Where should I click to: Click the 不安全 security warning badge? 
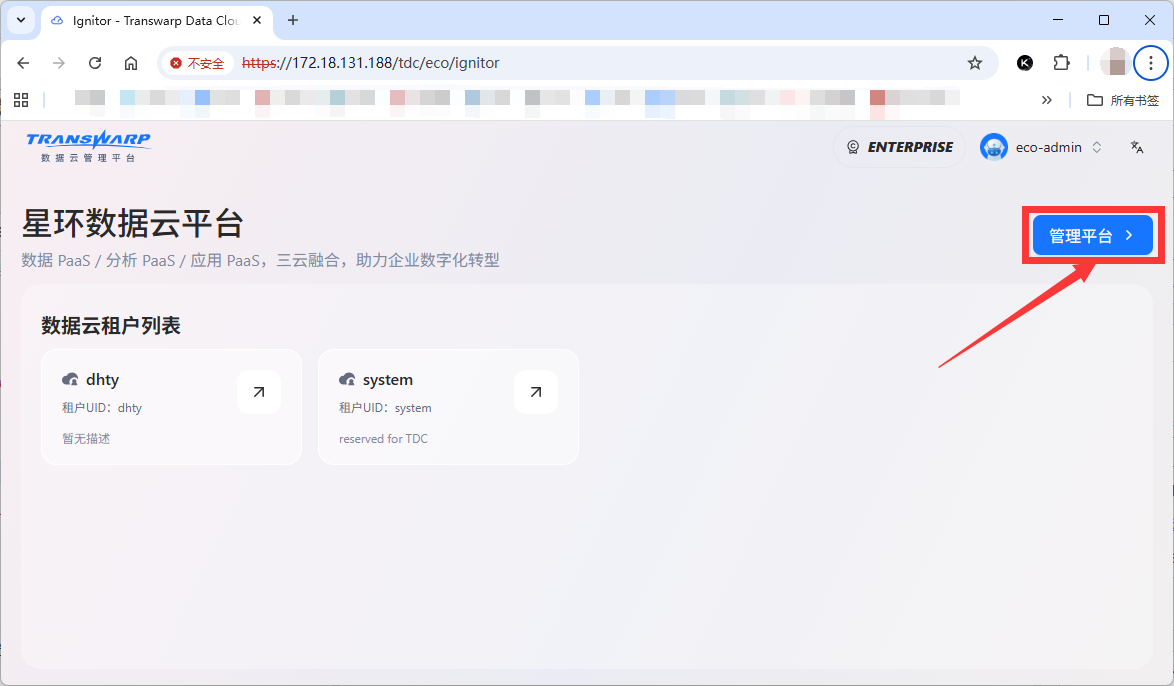197,62
